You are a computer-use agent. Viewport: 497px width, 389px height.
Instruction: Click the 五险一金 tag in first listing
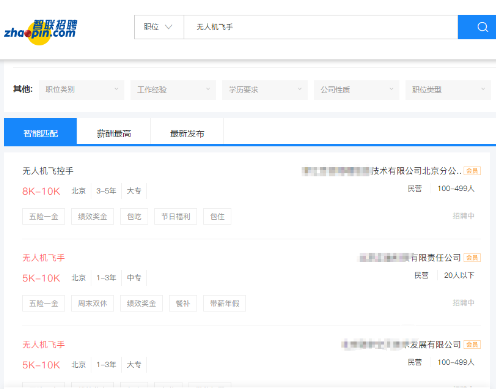pyautogui.click(x=44, y=217)
